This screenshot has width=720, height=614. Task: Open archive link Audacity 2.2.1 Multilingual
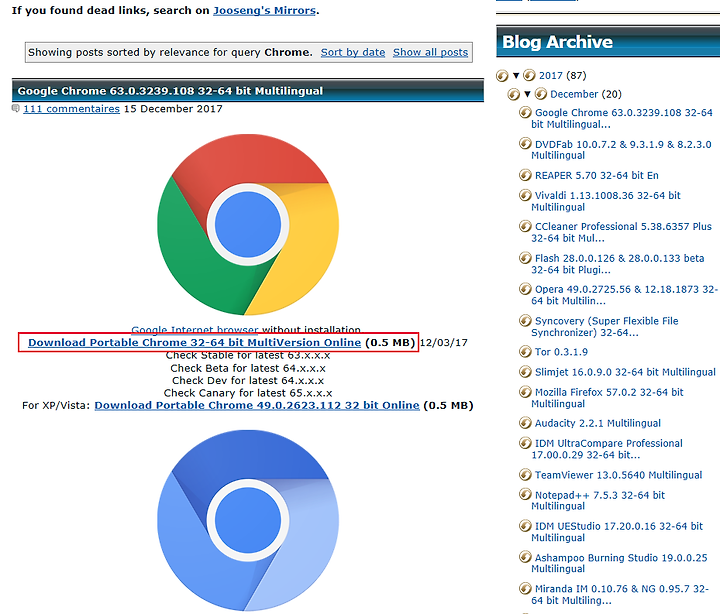coord(597,423)
